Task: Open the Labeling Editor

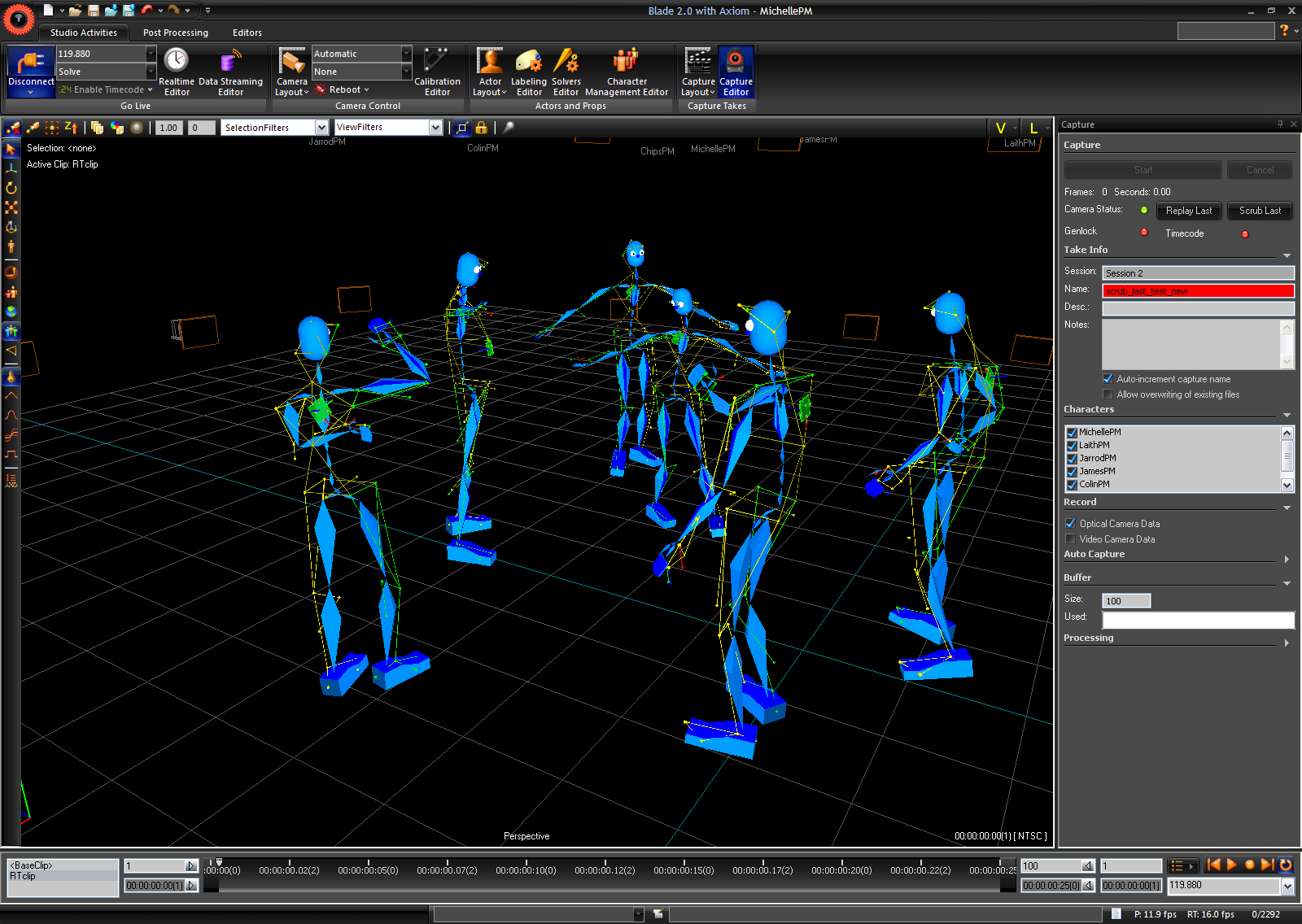Action: coord(528,72)
